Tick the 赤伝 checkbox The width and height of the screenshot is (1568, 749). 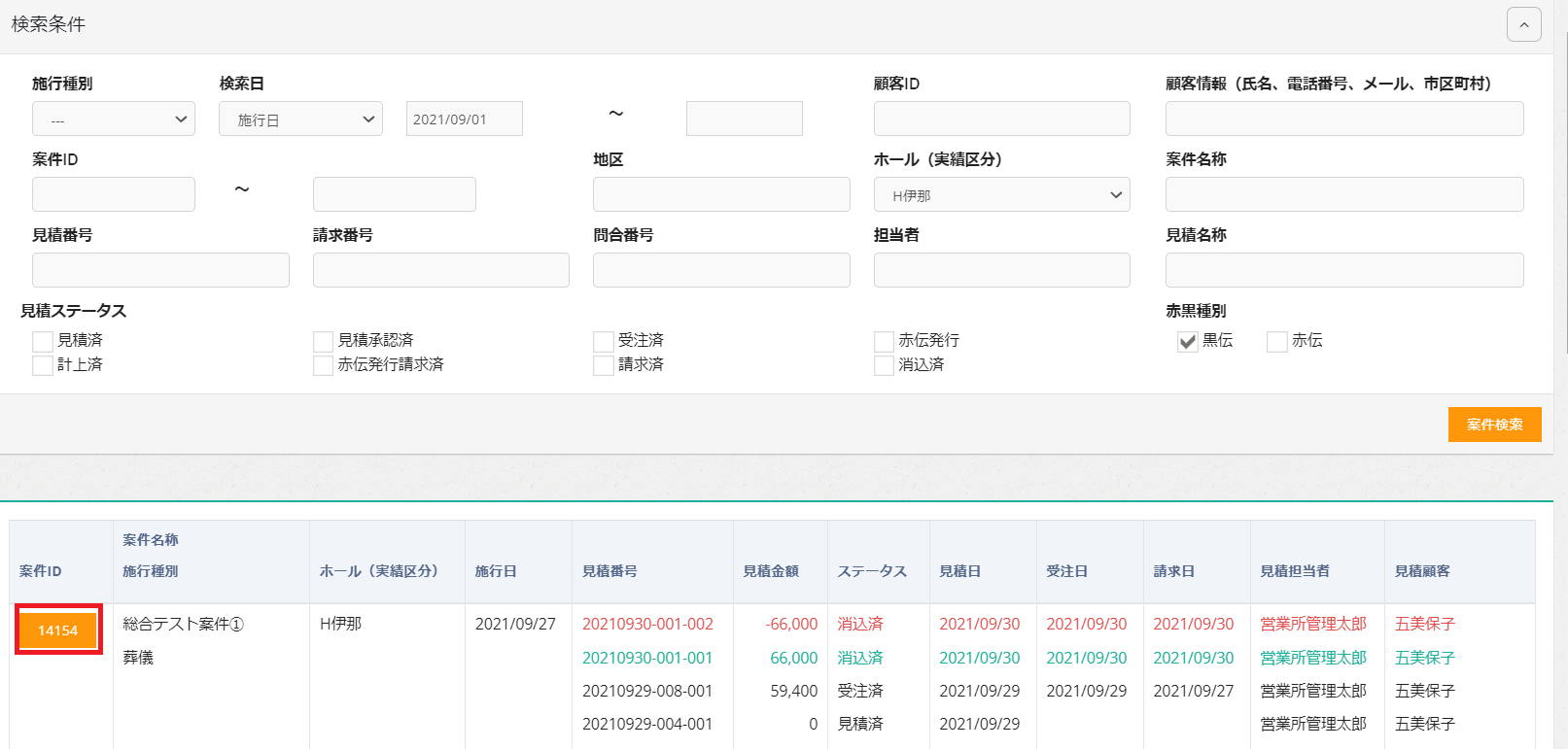1276,341
